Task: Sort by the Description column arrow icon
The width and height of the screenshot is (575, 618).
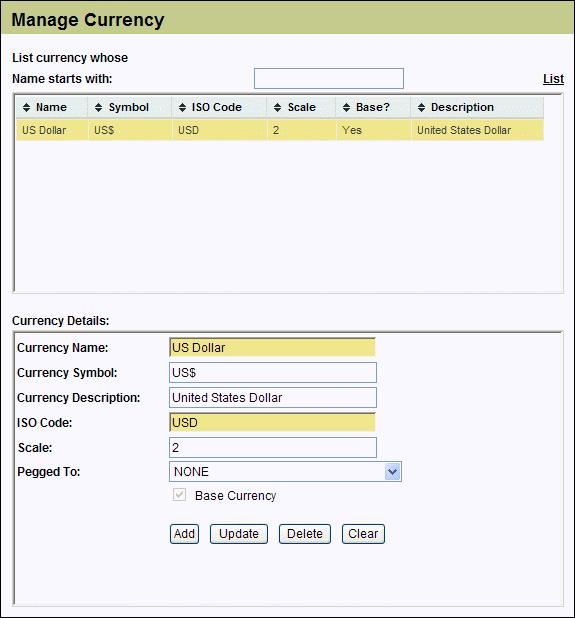Action: tap(421, 107)
